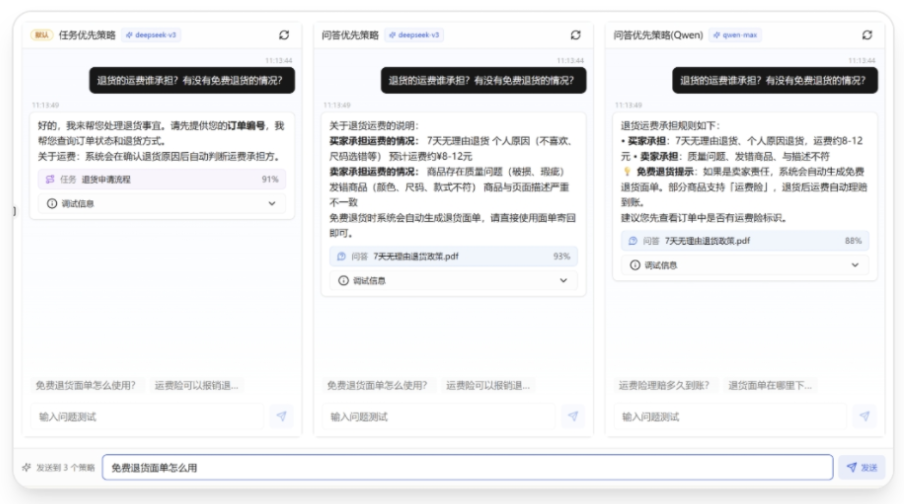Screen dimensions: 904x504
Task: Click the 默认 badge on first panel
Action: (x=42, y=35)
